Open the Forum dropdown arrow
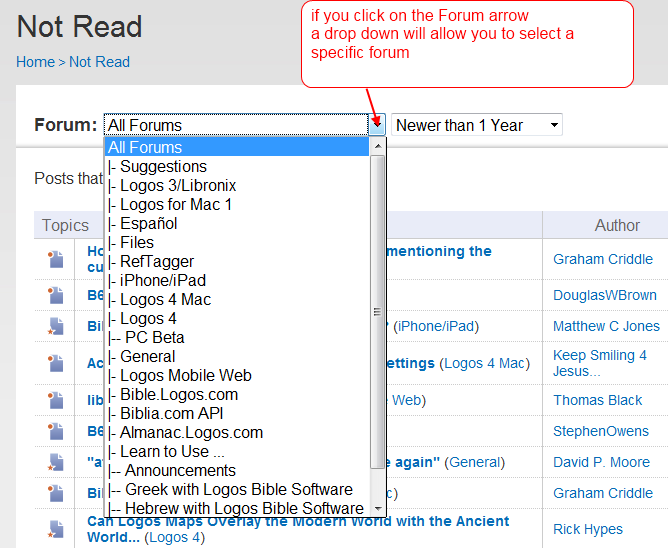 (377, 125)
